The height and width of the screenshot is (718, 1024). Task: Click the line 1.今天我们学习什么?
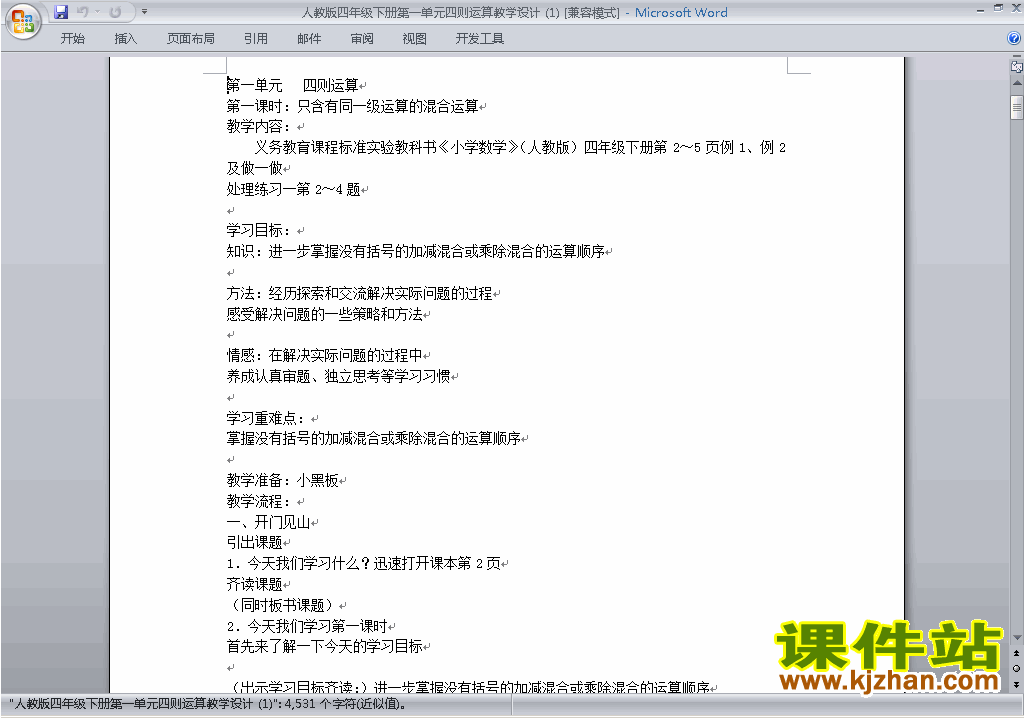coord(364,564)
